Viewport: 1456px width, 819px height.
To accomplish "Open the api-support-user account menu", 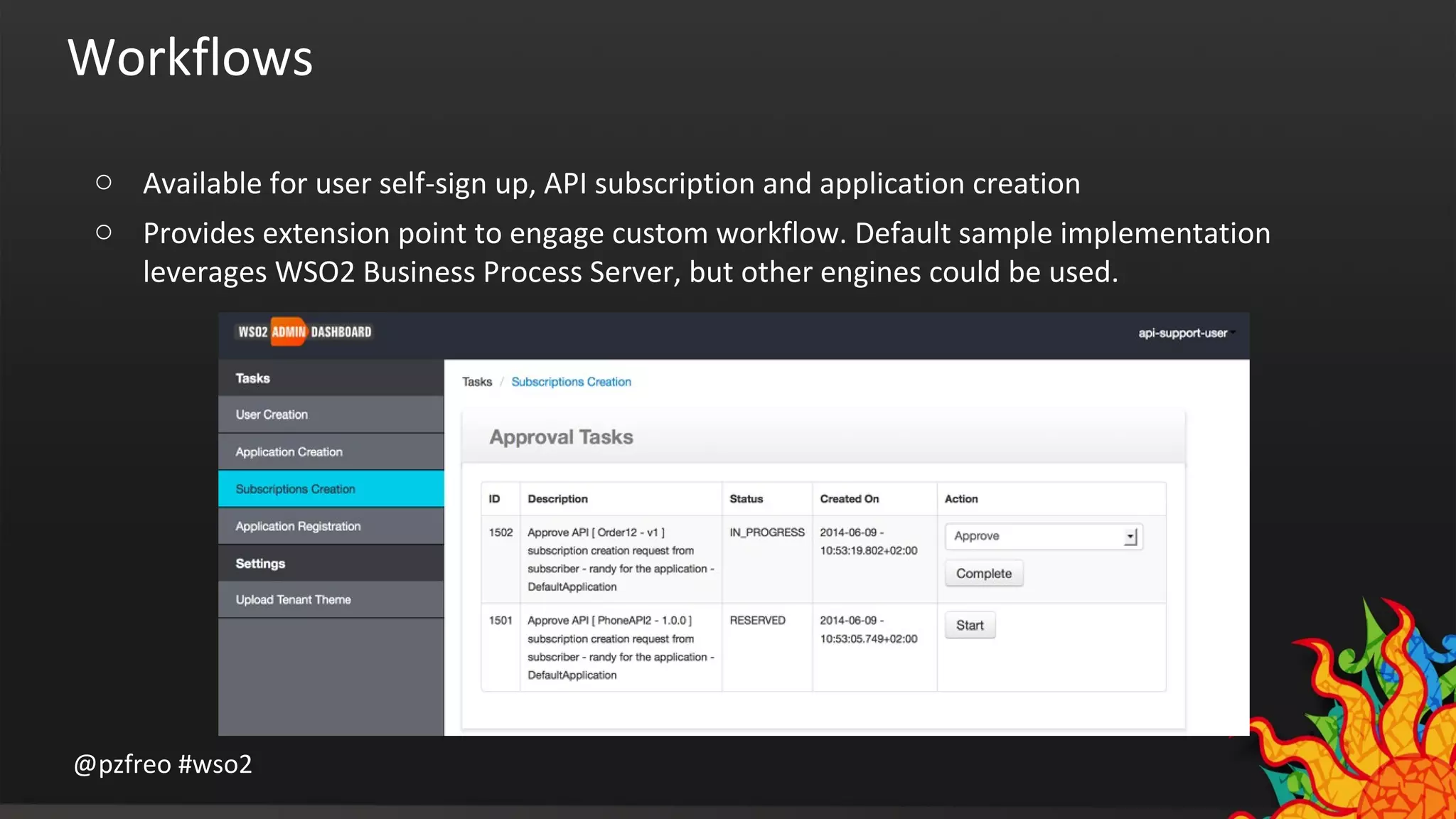I will (1186, 333).
